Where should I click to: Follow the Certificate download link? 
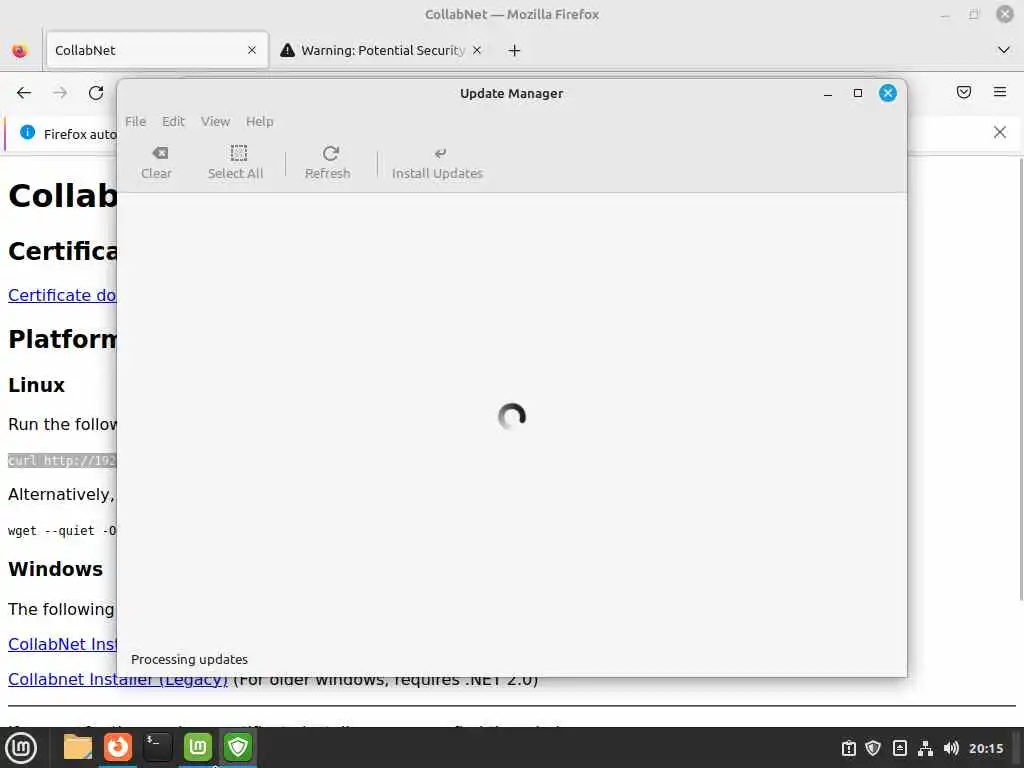coord(62,295)
